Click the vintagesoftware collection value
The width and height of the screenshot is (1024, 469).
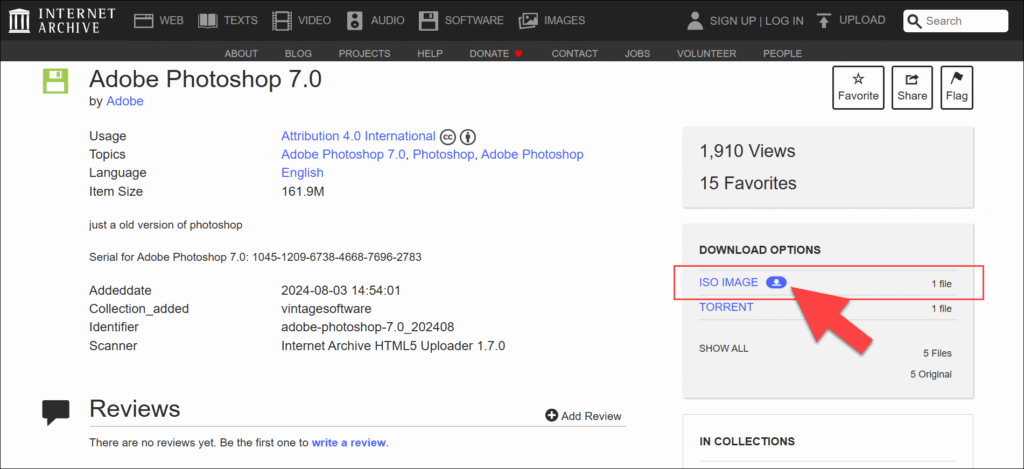tap(326, 308)
